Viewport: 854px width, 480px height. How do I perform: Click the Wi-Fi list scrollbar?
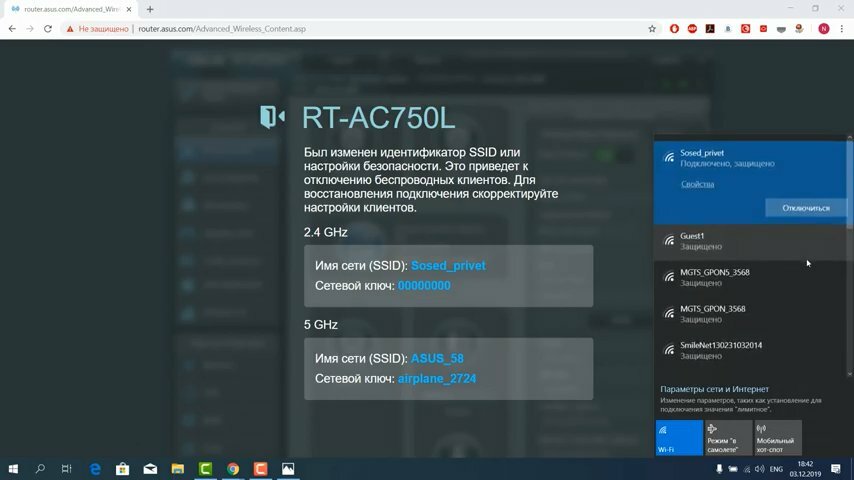click(x=849, y=184)
